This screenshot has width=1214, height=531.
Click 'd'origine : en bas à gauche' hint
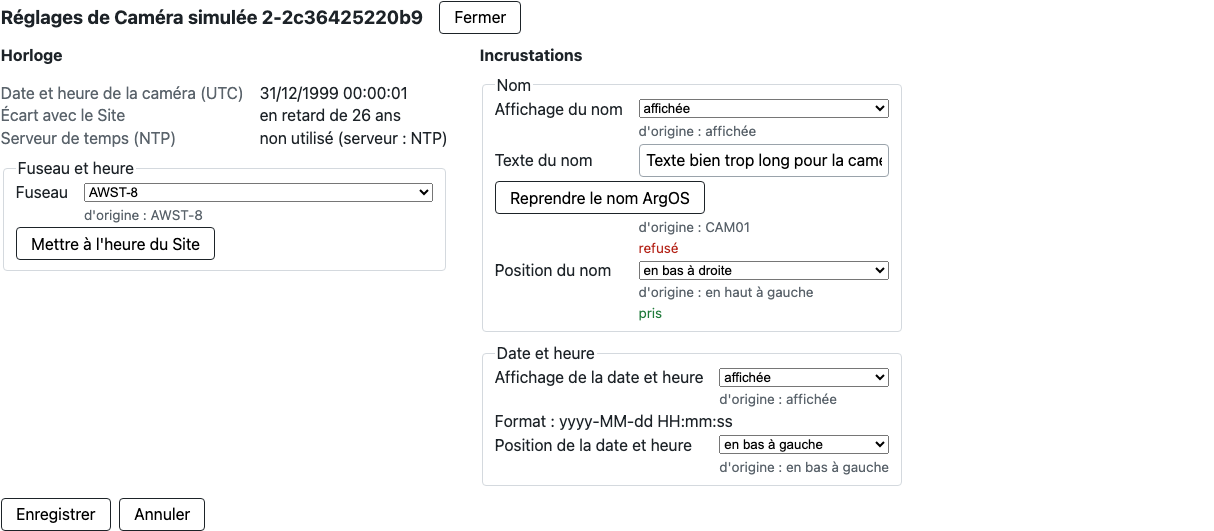click(804, 467)
